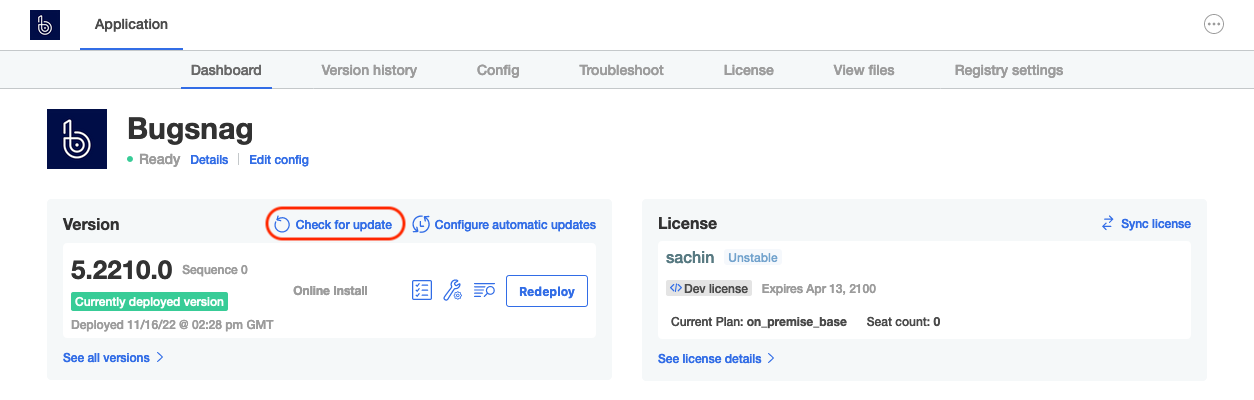Click Current Plan: on_premise_base text

click(757, 322)
